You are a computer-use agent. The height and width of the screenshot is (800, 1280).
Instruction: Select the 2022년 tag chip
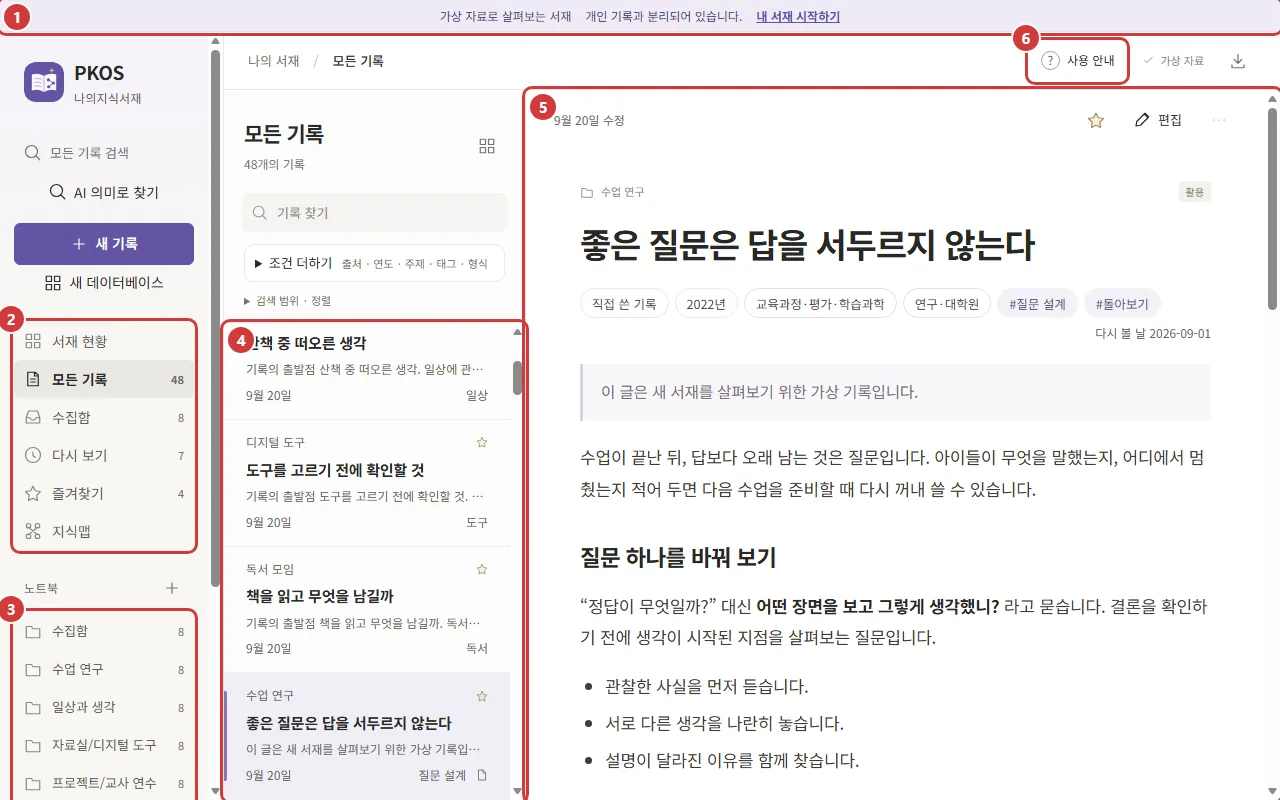706,304
